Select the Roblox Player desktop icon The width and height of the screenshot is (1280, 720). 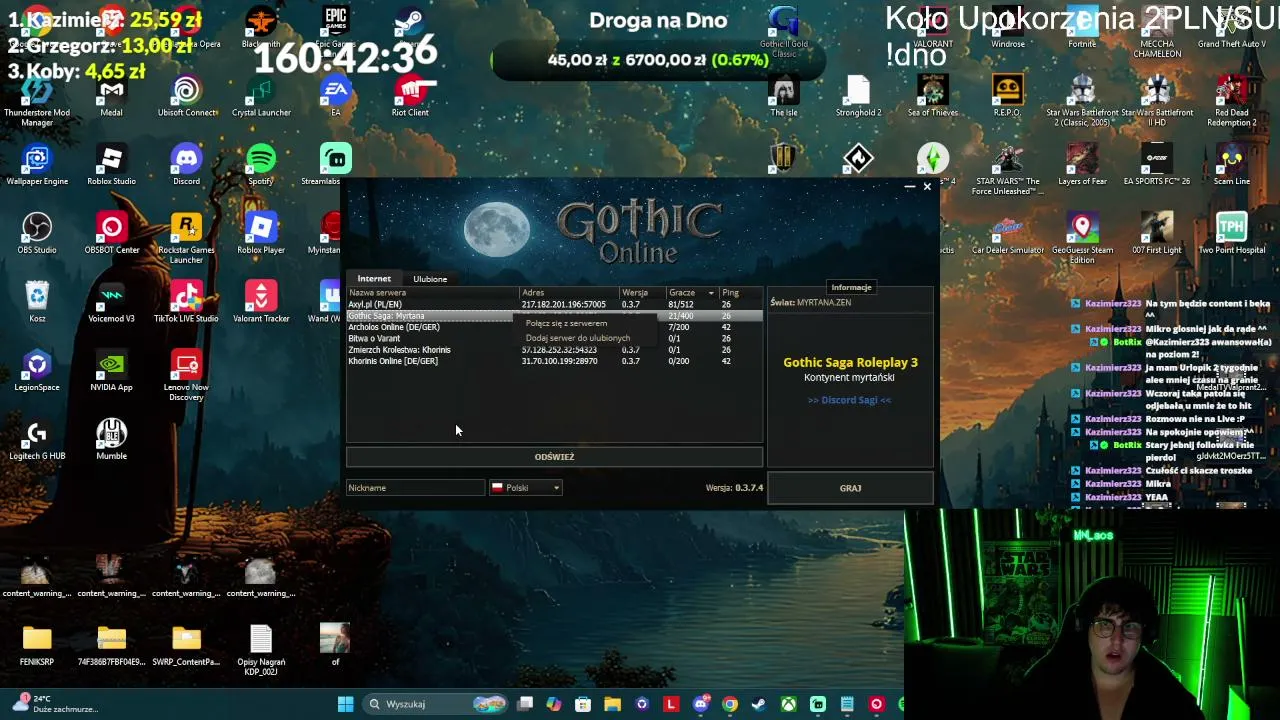coord(261,235)
